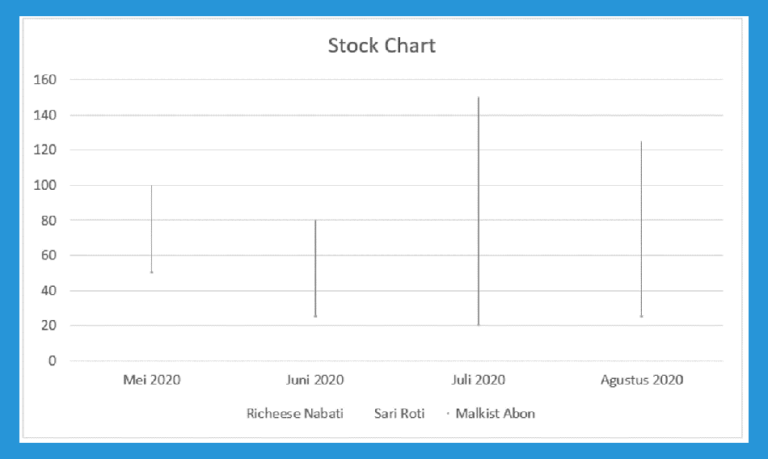The image size is (768, 459).
Task: Click the Juni 2020 axis label
Action: point(315,380)
